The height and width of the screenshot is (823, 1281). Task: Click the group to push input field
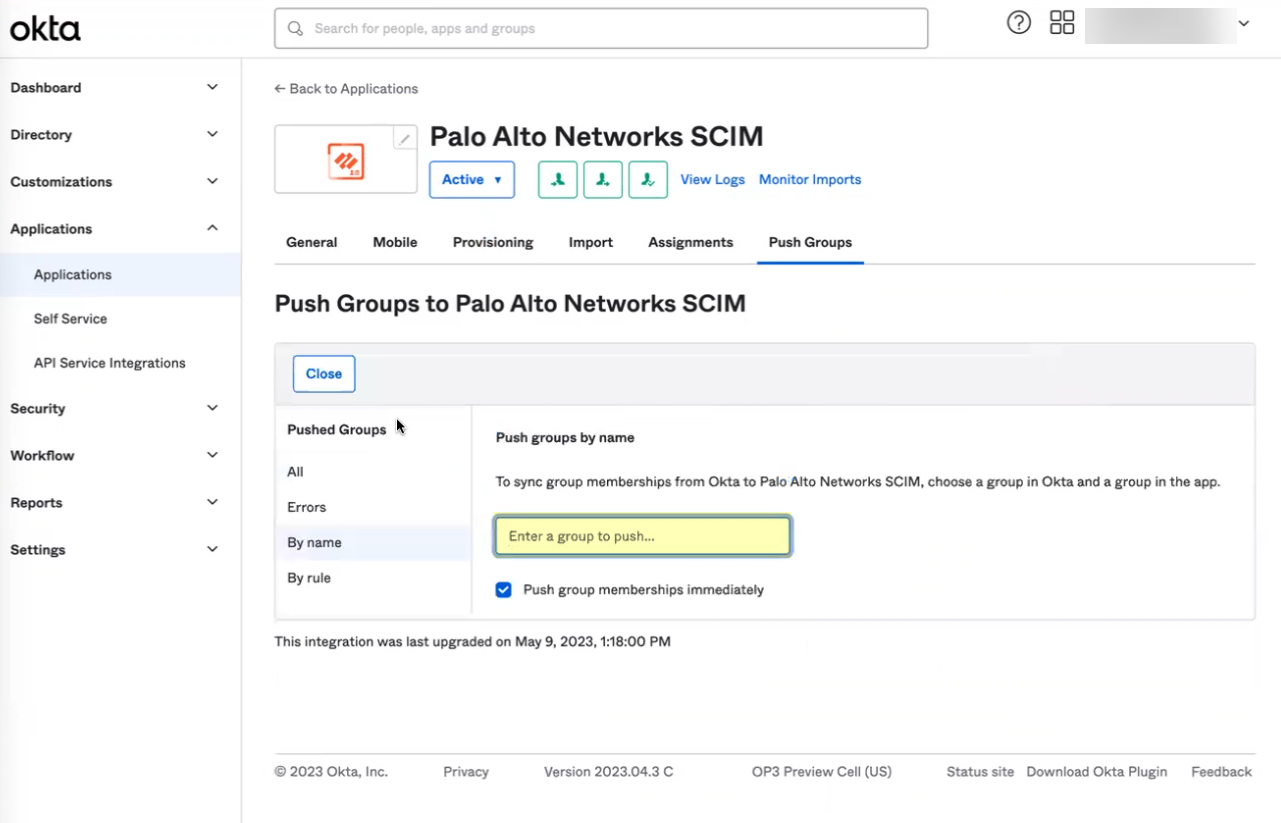(x=642, y=536)
